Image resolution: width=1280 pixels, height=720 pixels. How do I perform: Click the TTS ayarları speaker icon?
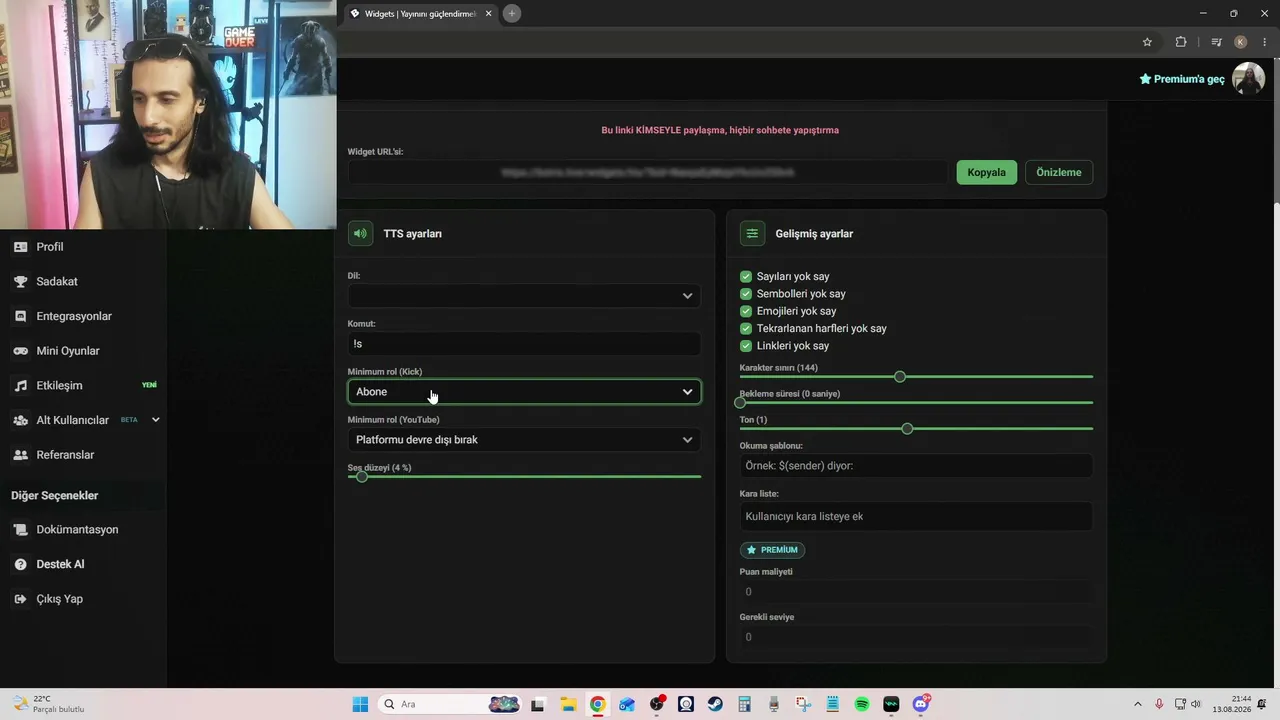(x=360, y=233)
